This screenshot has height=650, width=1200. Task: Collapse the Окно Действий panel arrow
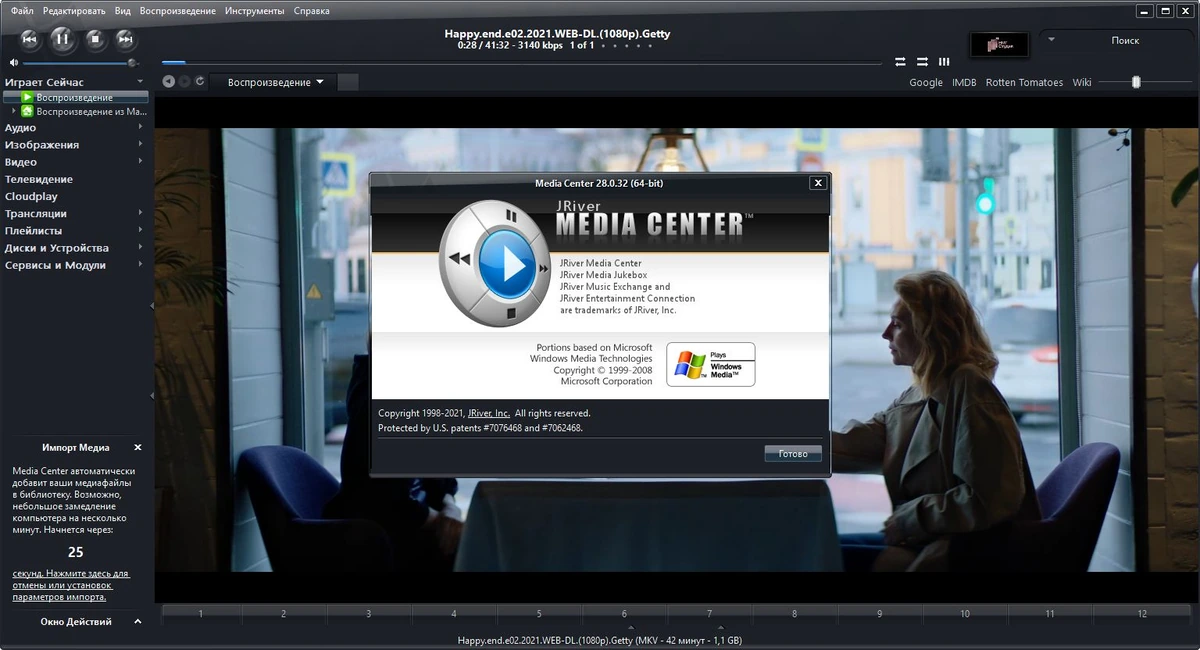(x=138, y=621)
